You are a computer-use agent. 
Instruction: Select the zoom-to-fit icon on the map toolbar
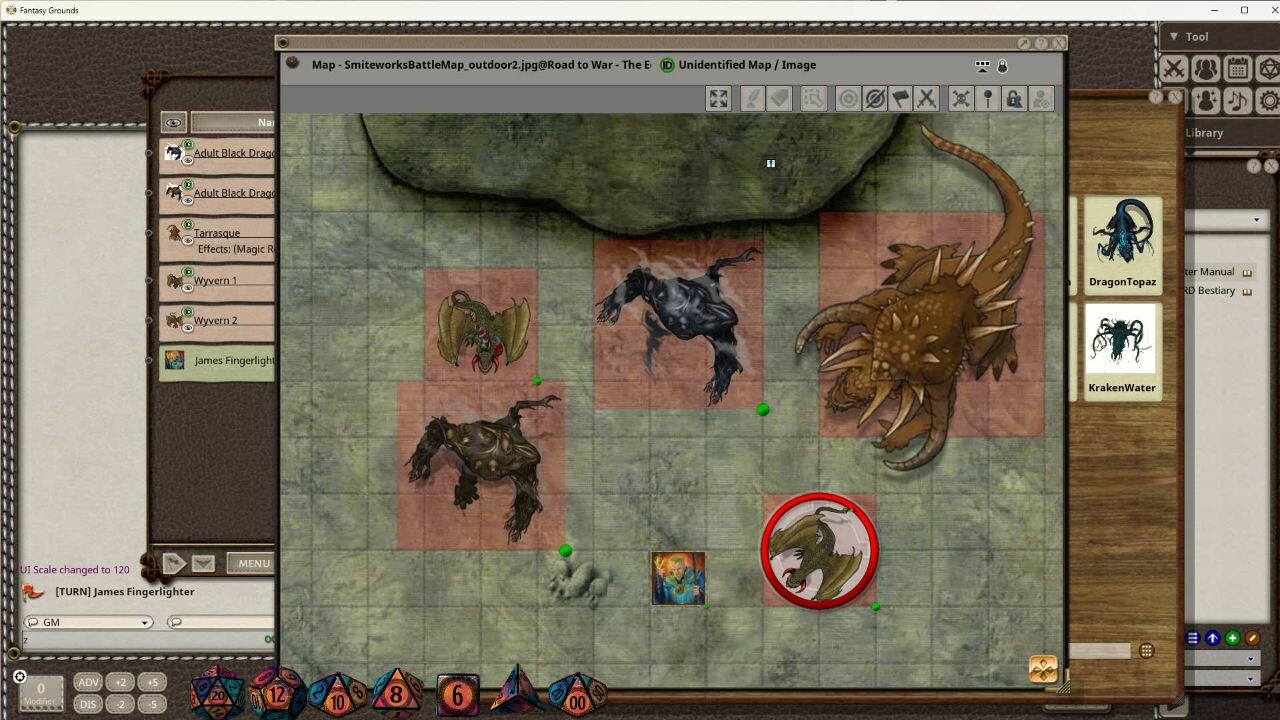(x=718, y=98)
